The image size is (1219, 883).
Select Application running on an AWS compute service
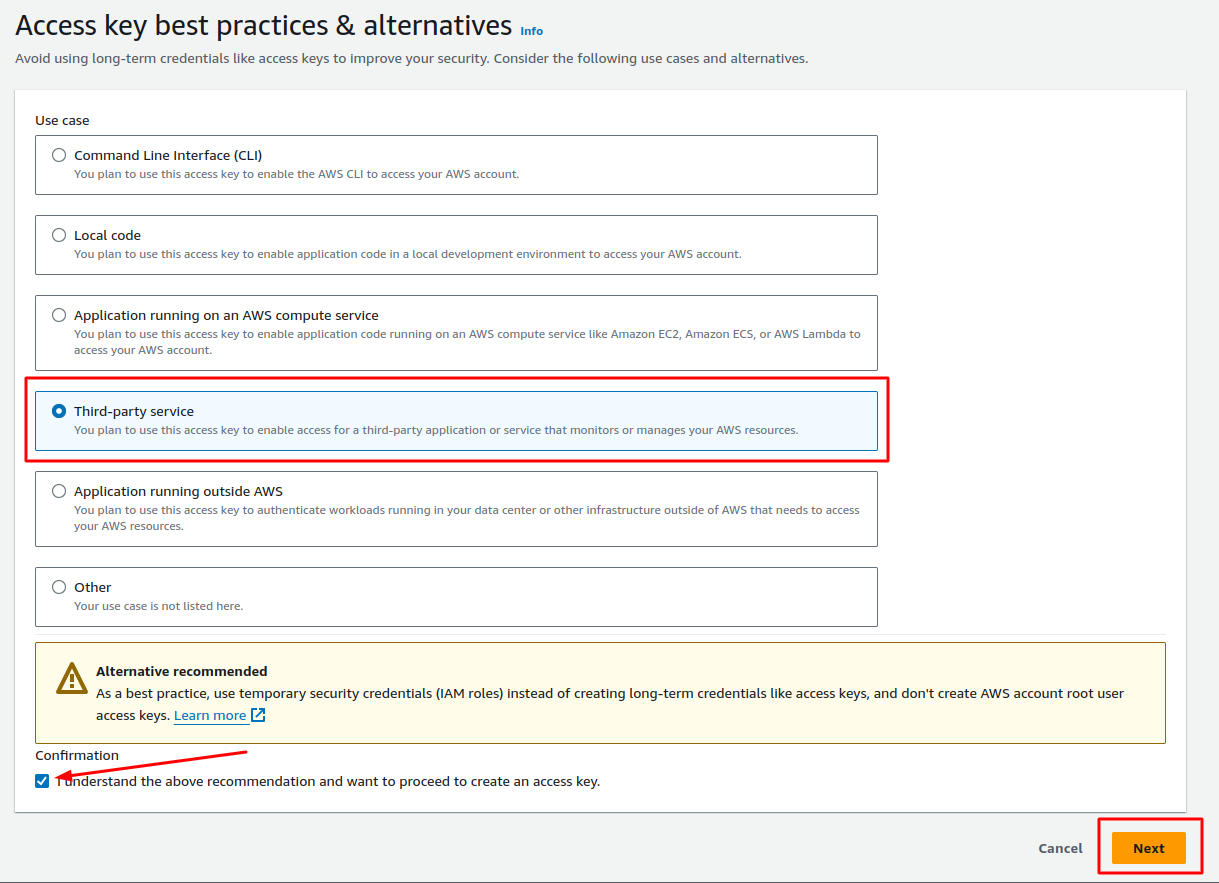59,315
